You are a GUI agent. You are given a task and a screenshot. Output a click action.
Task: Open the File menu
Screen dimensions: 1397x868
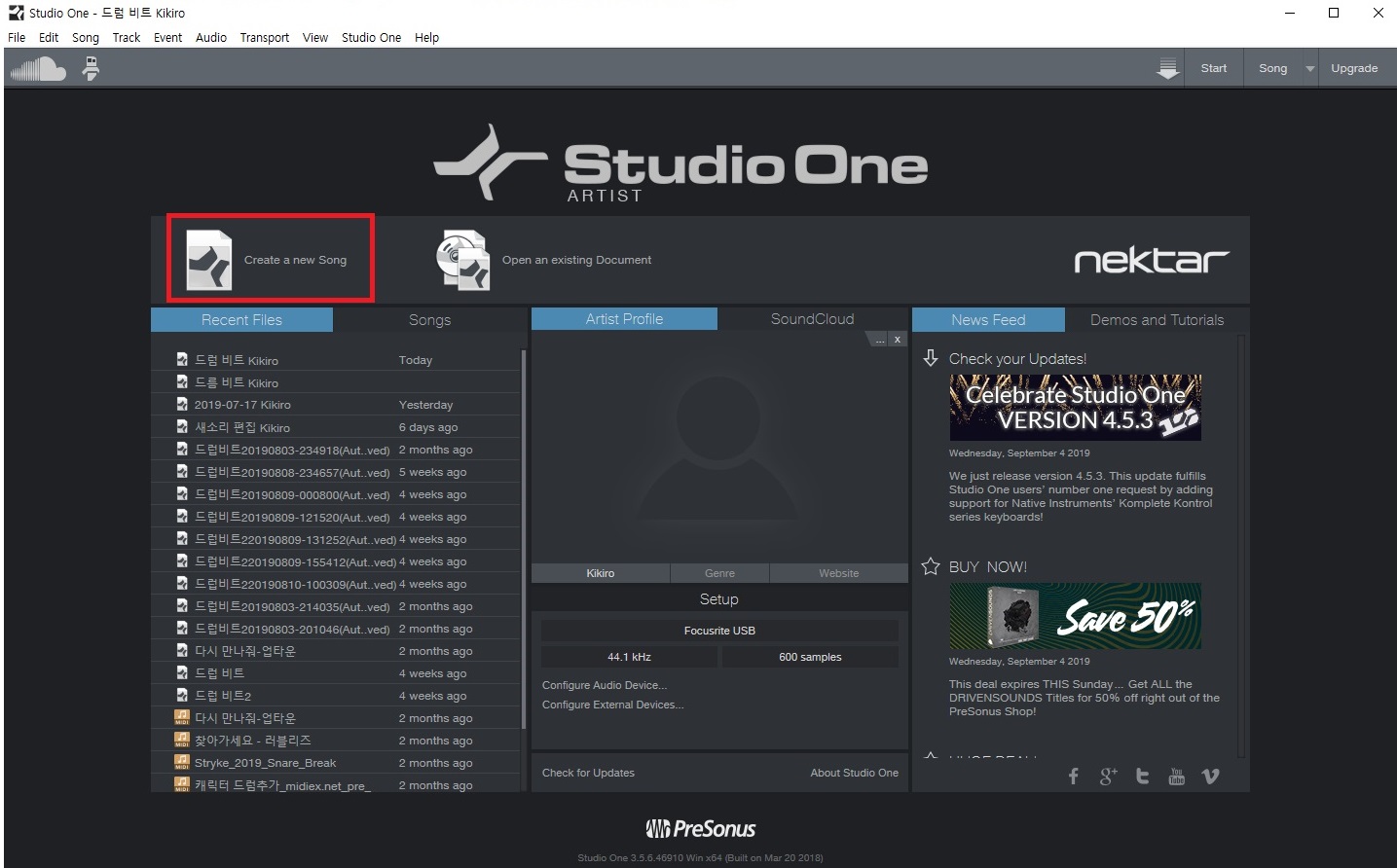click(x=17, y=37)
